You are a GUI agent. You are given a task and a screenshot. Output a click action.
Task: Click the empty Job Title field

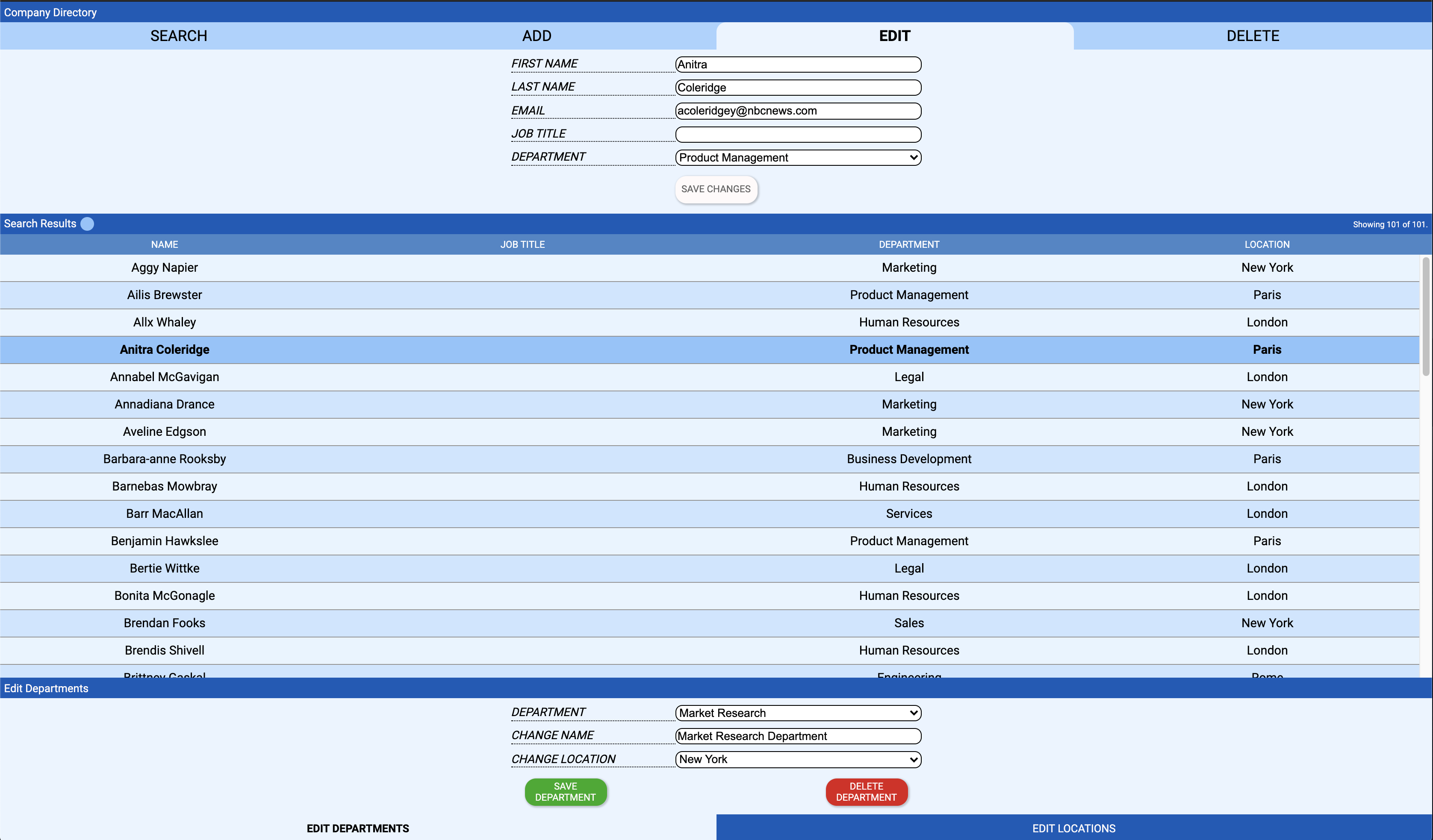[798, 134]
